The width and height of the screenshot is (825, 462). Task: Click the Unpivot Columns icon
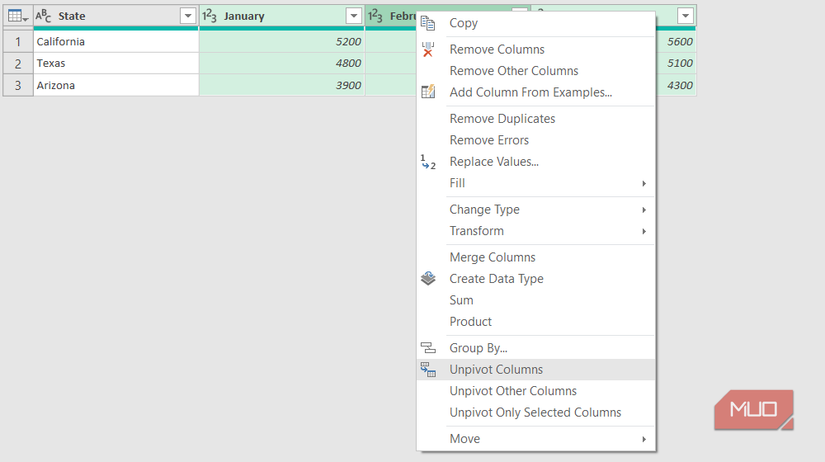coord(428,370)
